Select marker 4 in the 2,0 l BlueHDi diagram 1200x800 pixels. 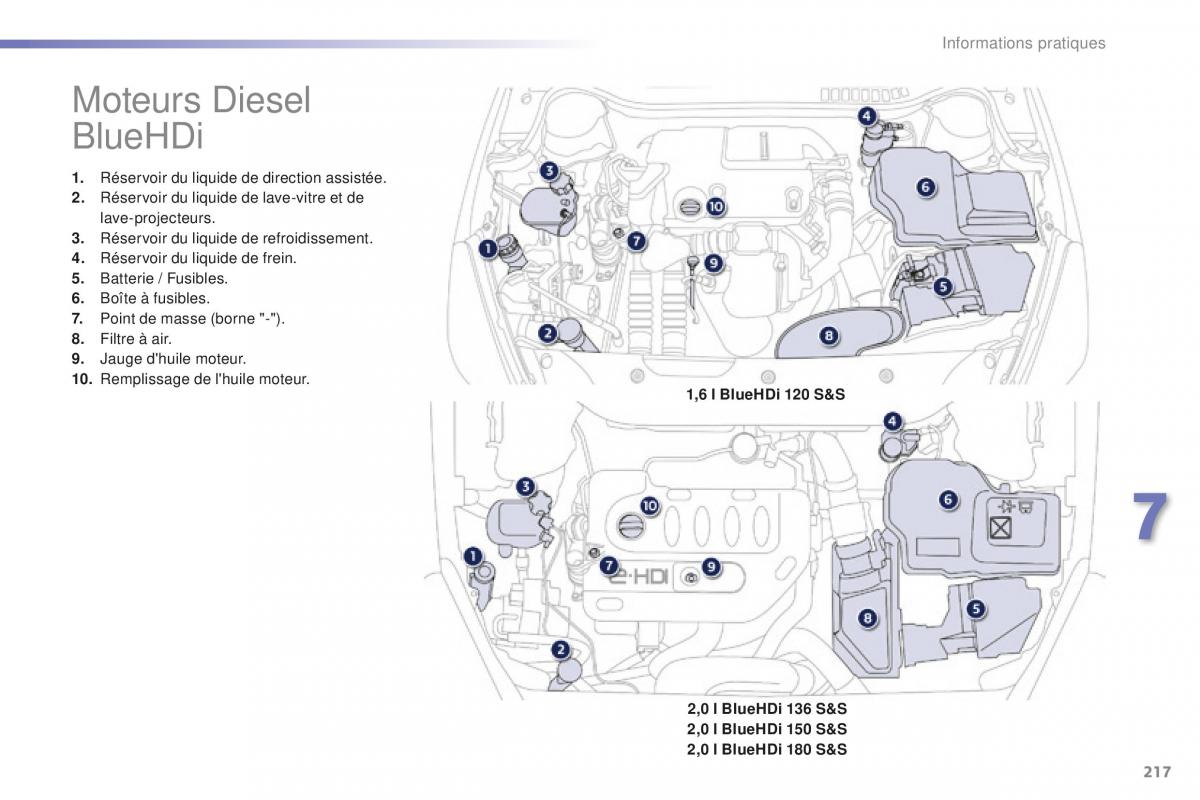coord(892,422)
